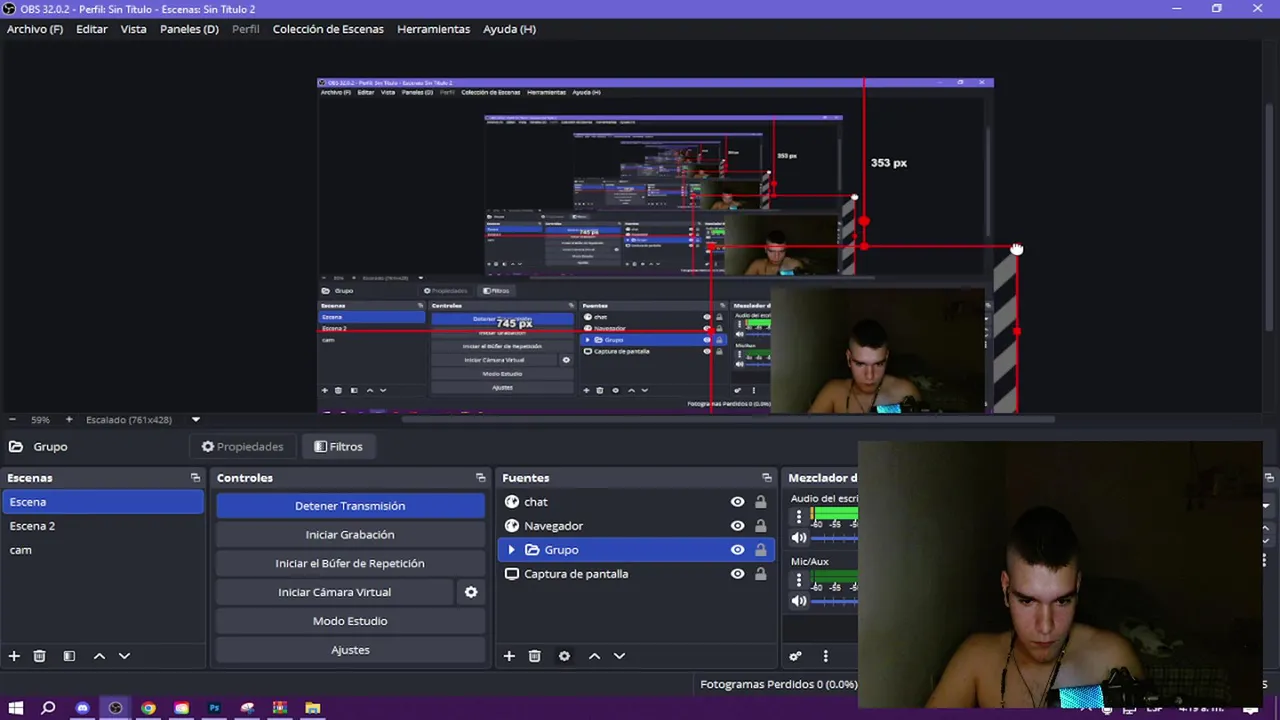Image resolution: width=1280 pixels, height=720 pixels.
Task: Open Photoshop from the taskbar
Action: (214, 708)
